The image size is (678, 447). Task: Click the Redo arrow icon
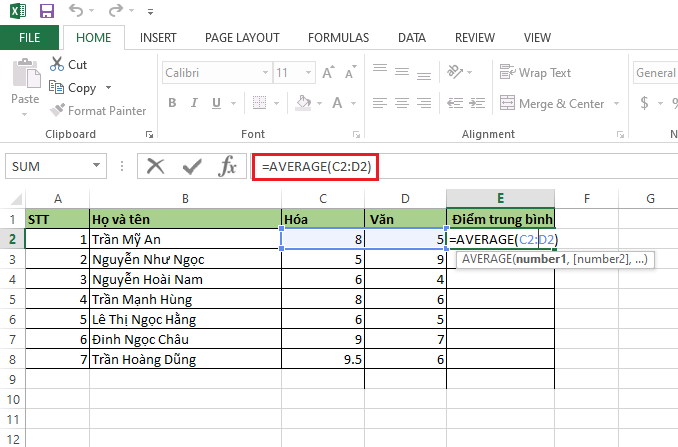point(115,10)
